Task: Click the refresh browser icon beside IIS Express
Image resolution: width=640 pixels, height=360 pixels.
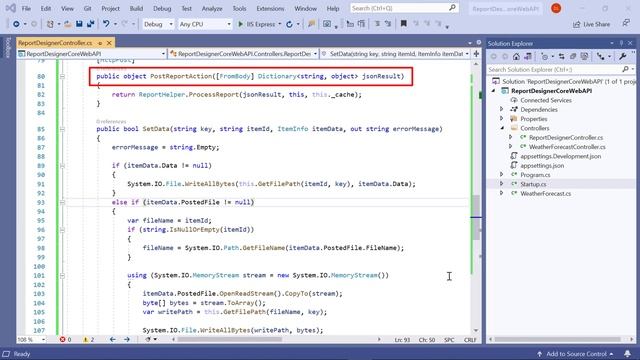Action: click(x=289, y=24)
